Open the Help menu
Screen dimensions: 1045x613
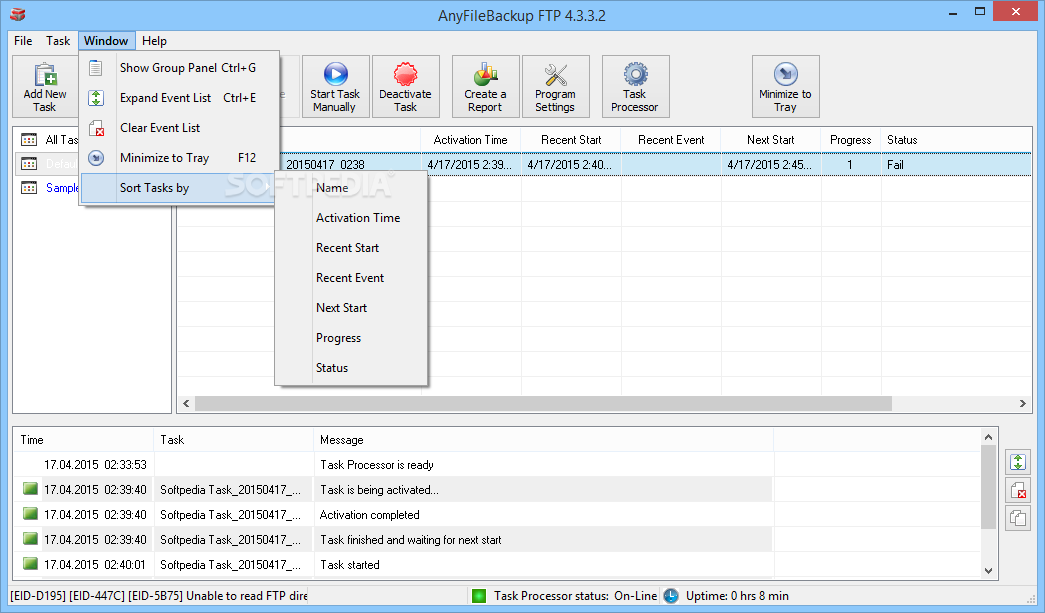[x=154, y=41]
